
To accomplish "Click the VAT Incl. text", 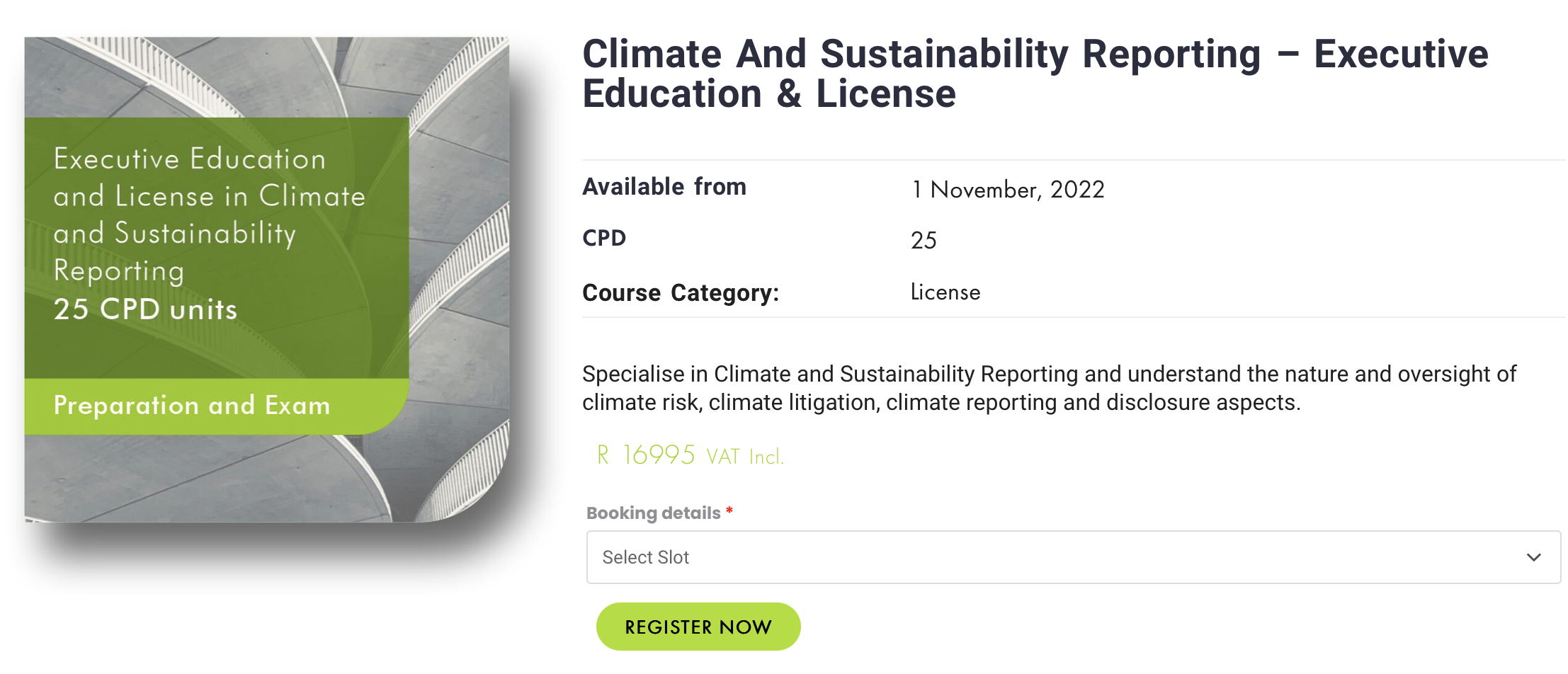I will tap(745, 457).
